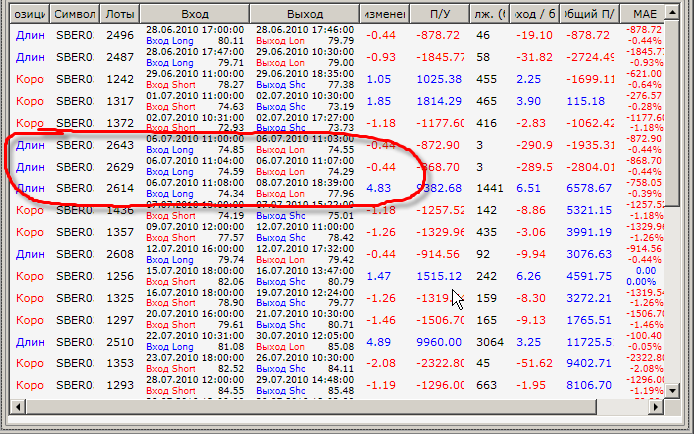The height and width of the screenshot is (434, 694).
Task: Select lots value 2487
Action: (120, 57)
